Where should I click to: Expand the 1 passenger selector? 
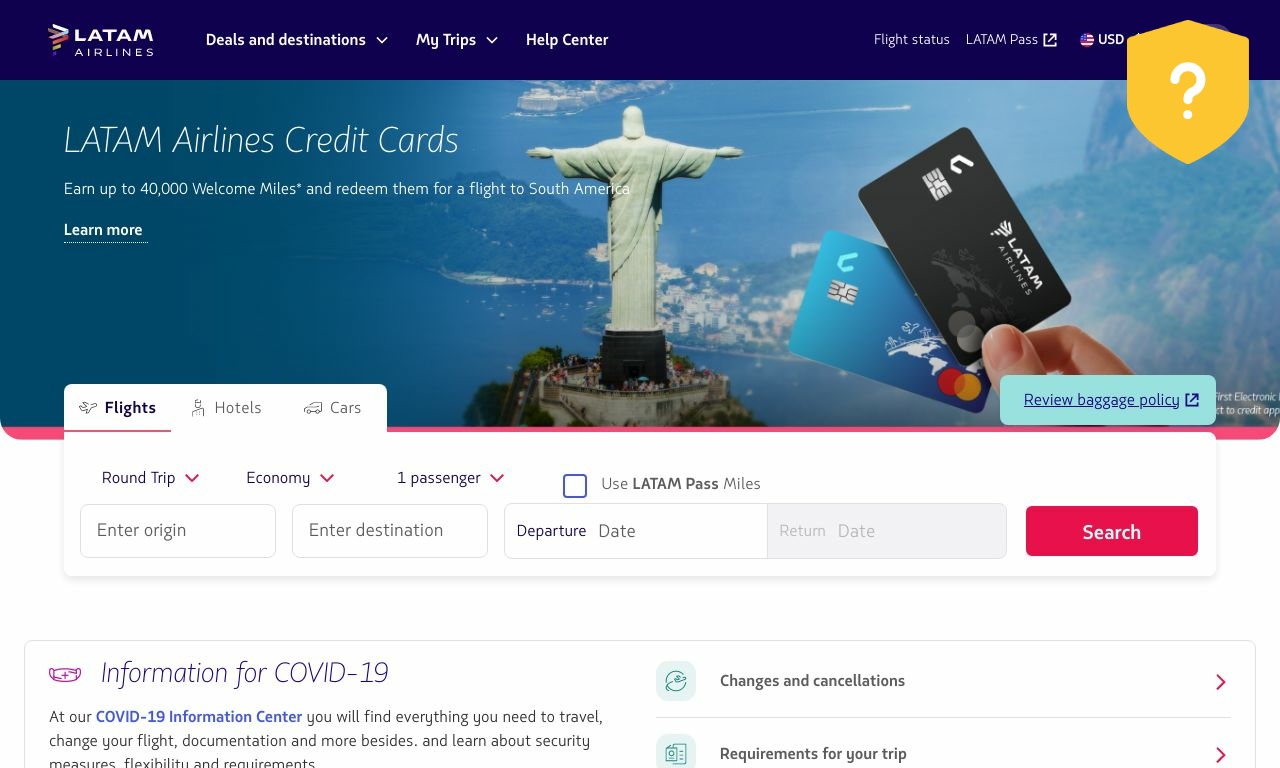tap(450, 478)
